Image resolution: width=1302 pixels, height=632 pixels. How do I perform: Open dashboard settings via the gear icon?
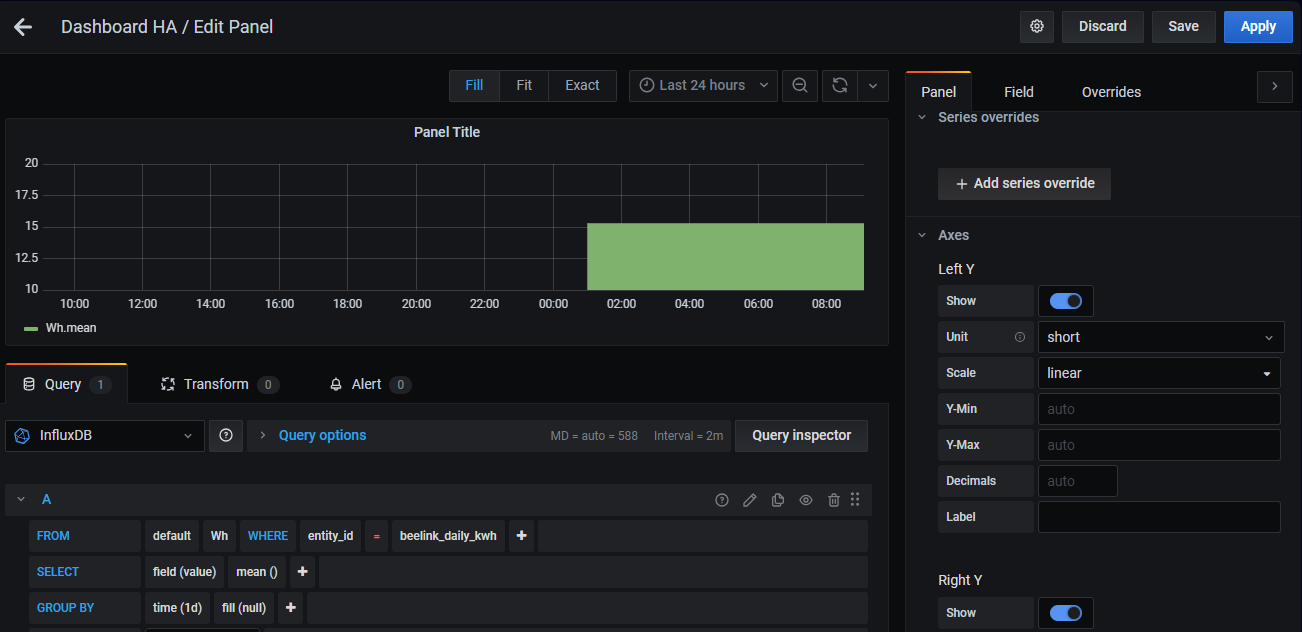1036,26
